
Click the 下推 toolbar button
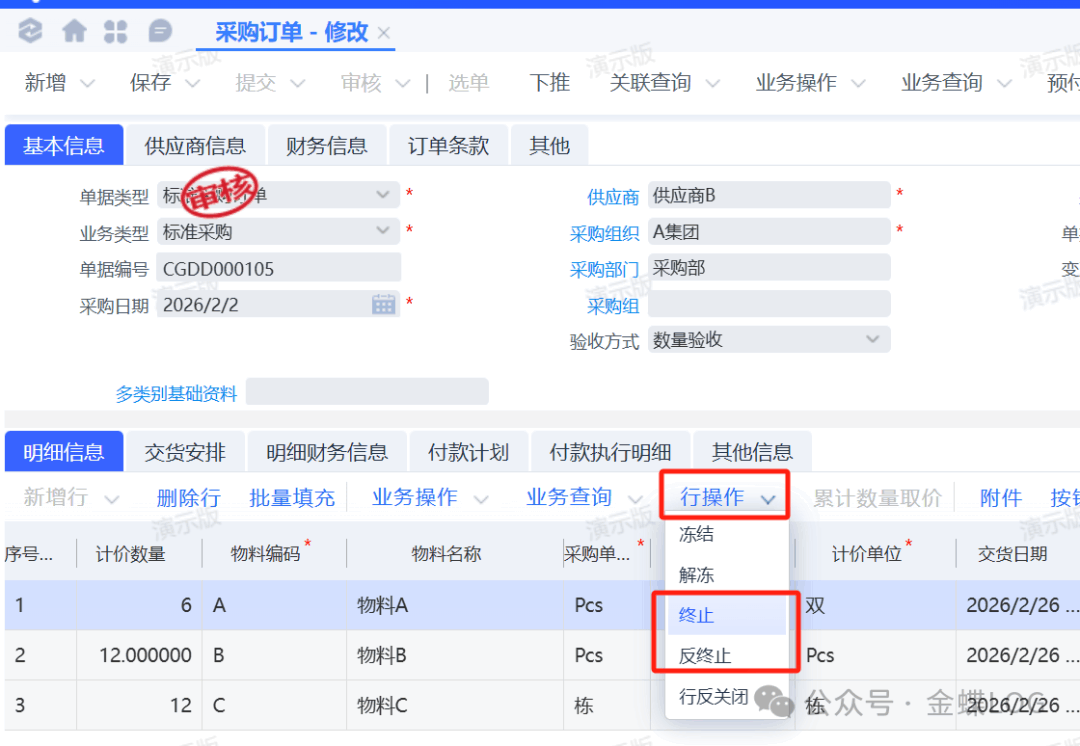[x=550, y=83]
